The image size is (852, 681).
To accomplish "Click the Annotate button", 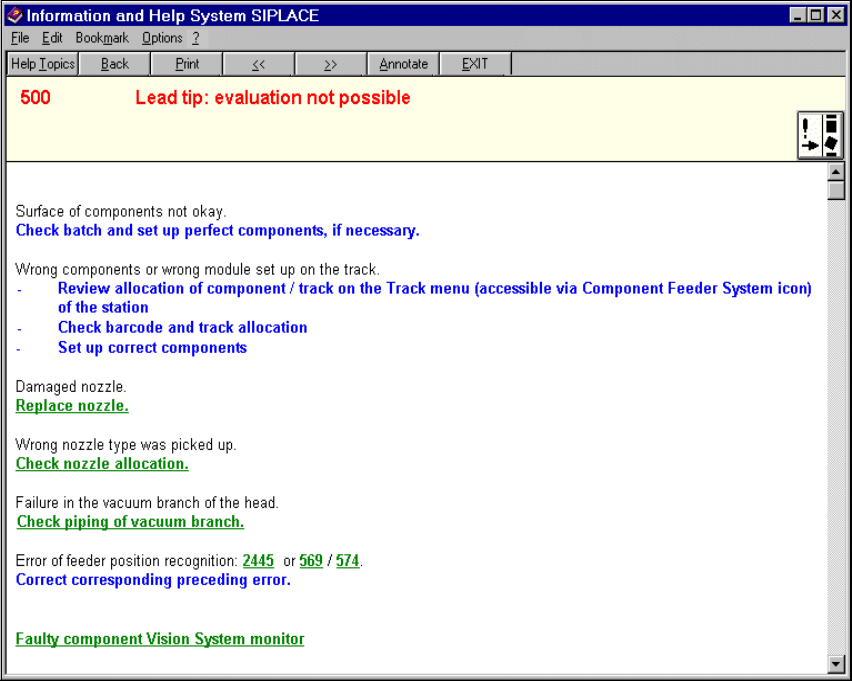I will click(x=403, y=64).
